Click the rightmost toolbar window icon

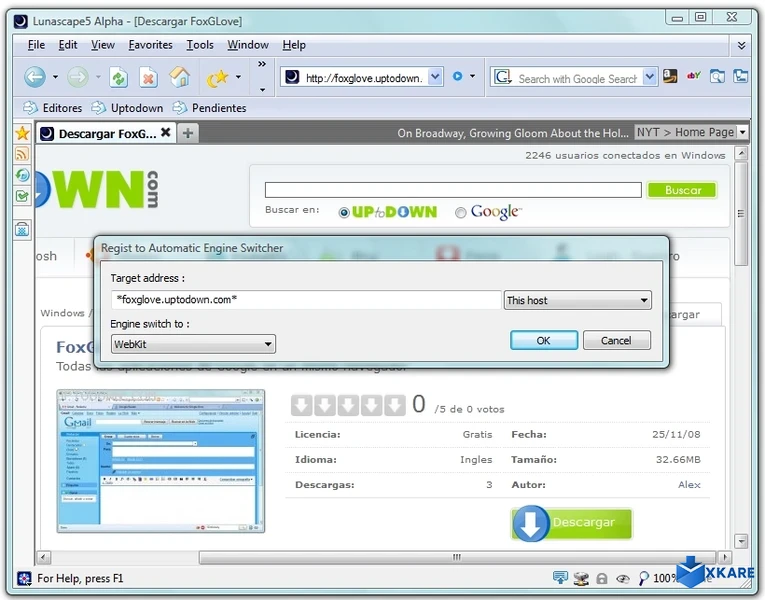click(x=740, y=76)
